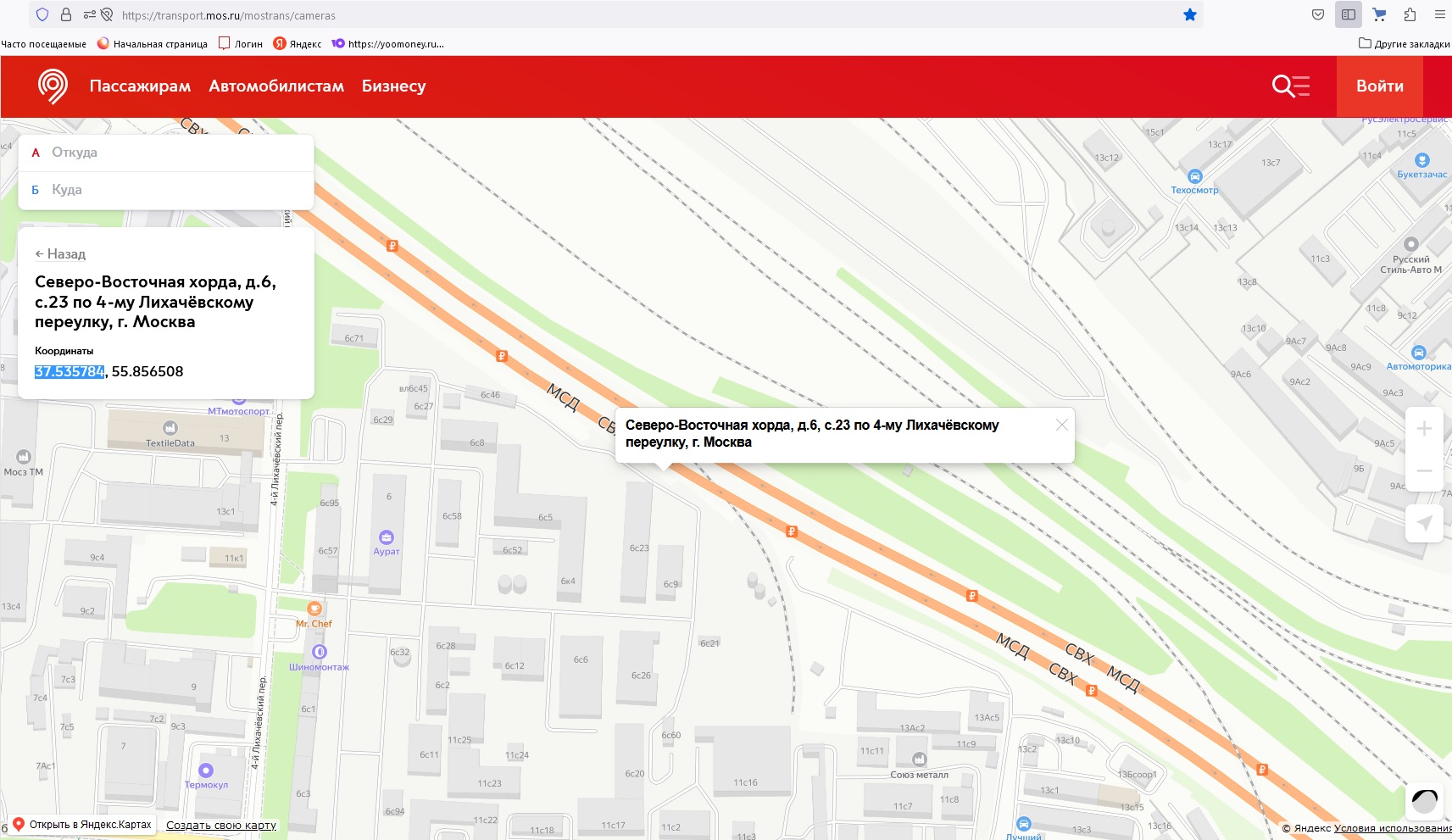The height and width of the screenshot is (840, 1452).
Task: Open the search menu icon in header
Action: (x=1290, y=86)
